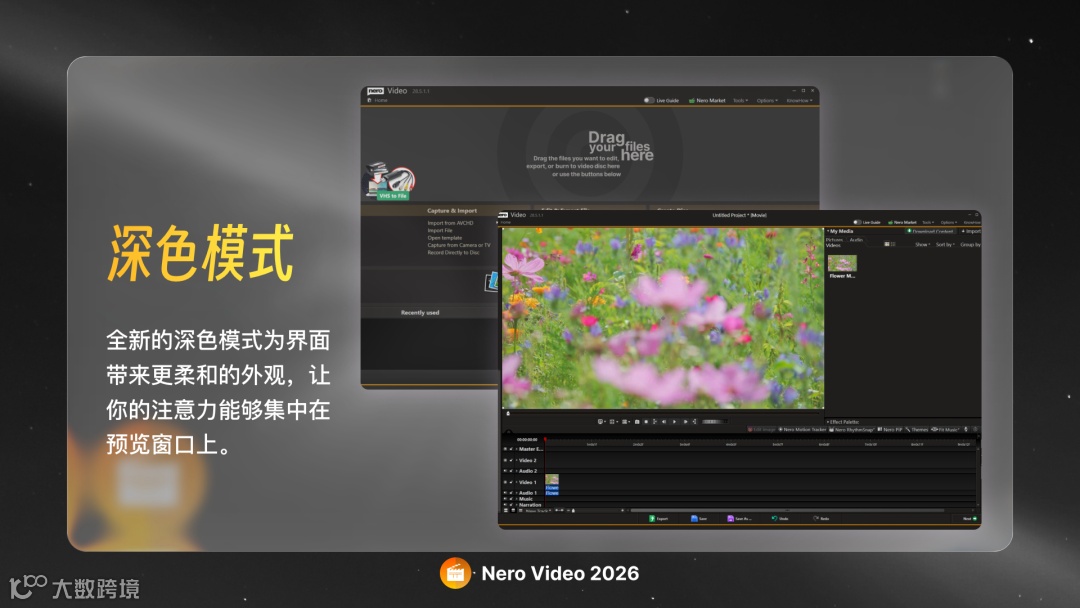Open Nero RhythmSnap tool
Screen dimensions: 1080x608
coord(852,430)
